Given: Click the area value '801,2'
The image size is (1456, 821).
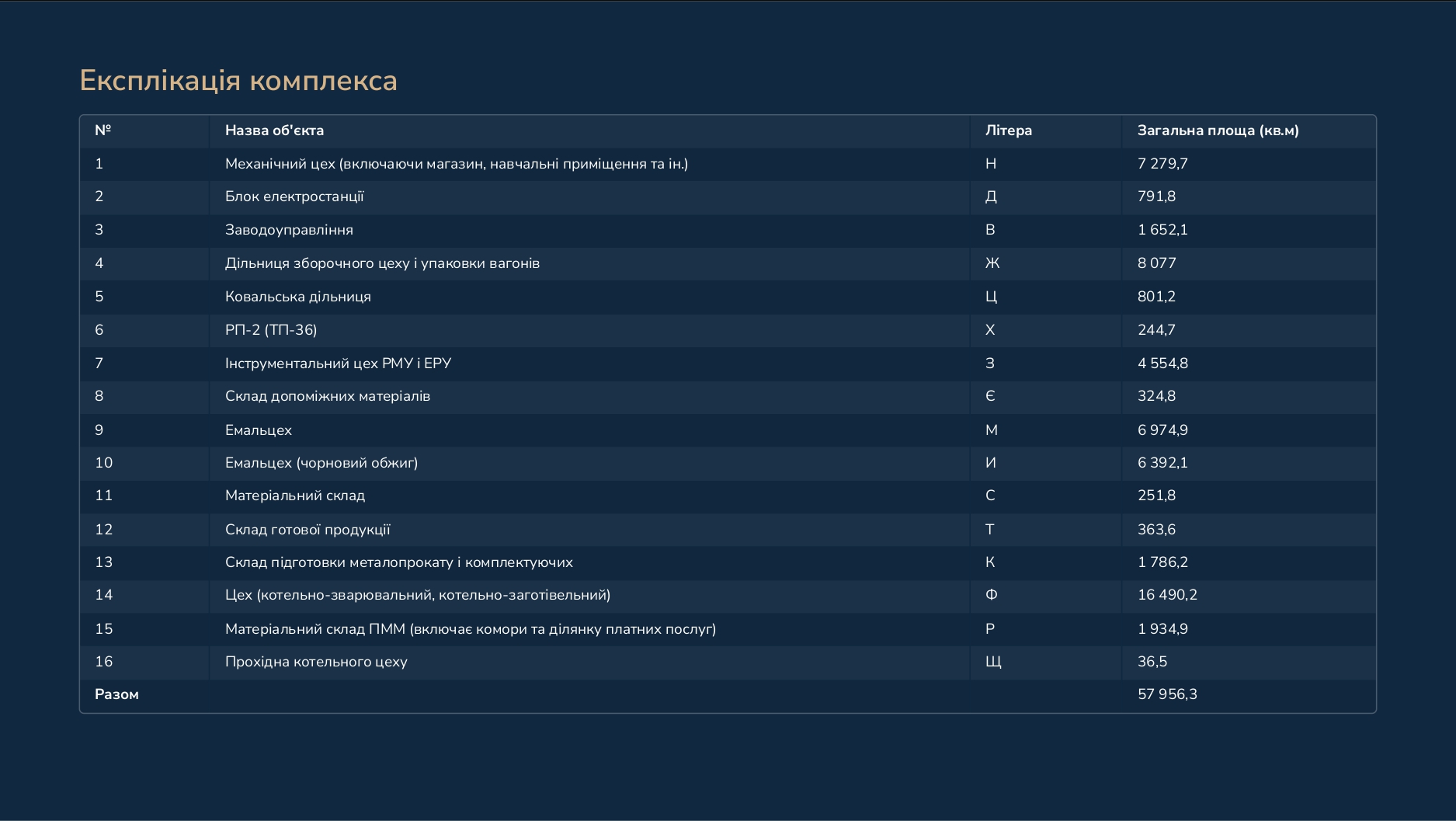Looking at the screenshot, I should tap(1156, 297).
